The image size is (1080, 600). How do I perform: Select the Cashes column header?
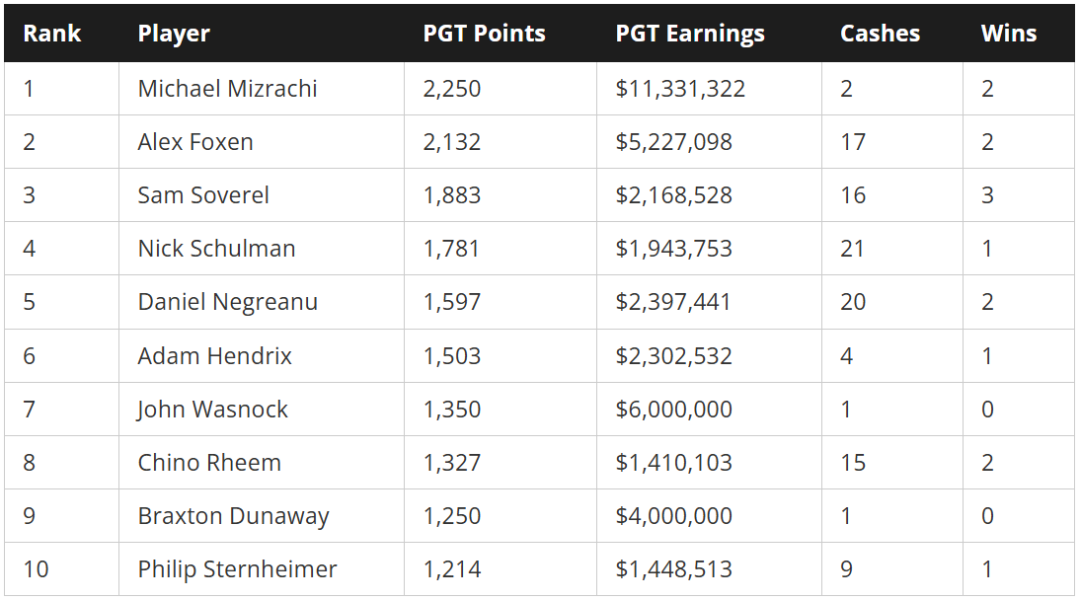[x=880, y=33]
